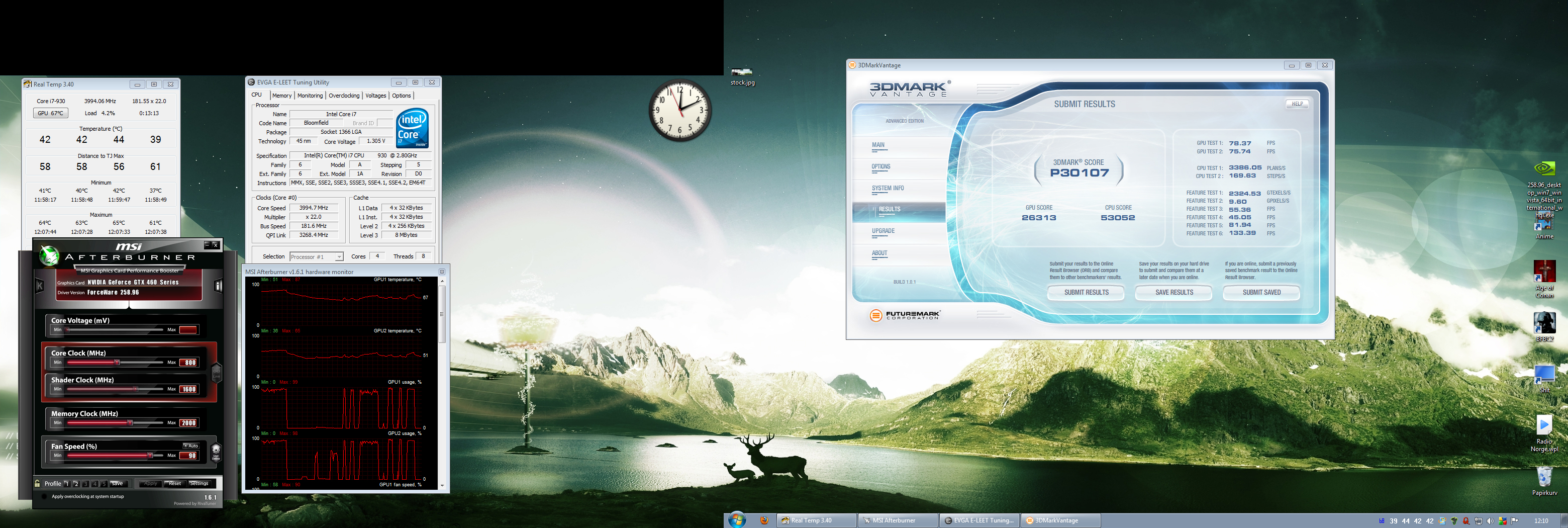
Task: Toggle Auto fan speed in Afterburner
Action: 191,446
